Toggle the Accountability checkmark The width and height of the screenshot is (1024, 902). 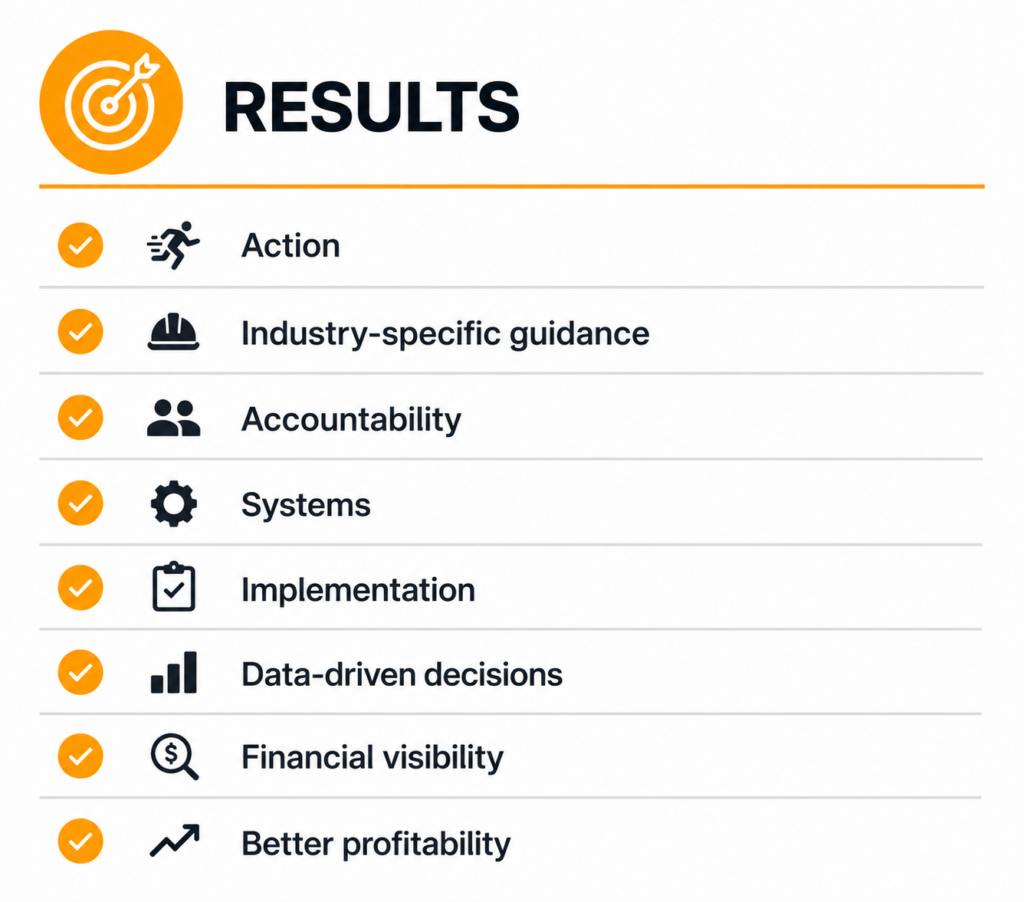[x=80, y=417]
